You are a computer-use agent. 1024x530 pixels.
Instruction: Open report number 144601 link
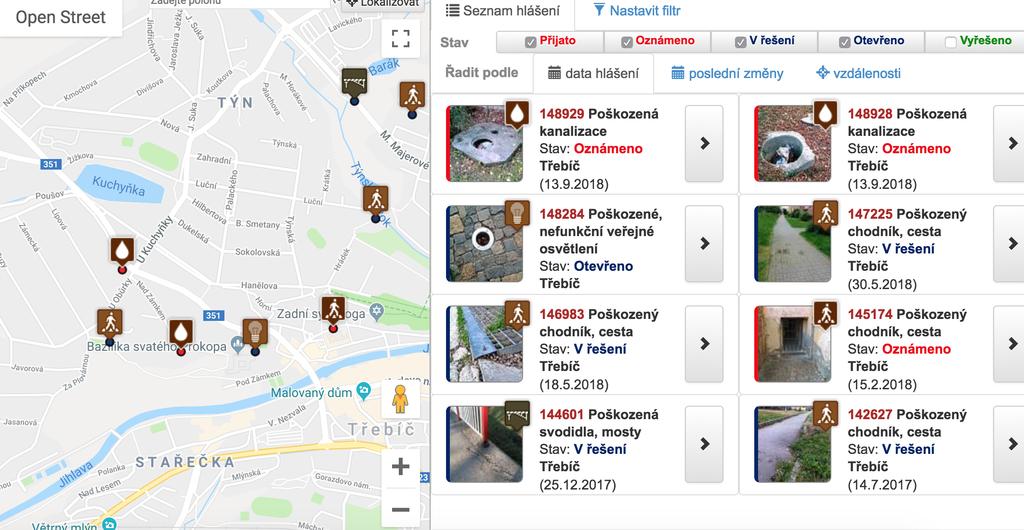(x=562, y=415)
